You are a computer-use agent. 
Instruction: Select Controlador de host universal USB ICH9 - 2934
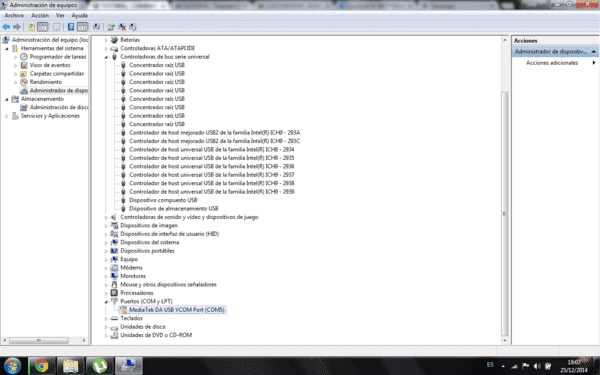212,149
